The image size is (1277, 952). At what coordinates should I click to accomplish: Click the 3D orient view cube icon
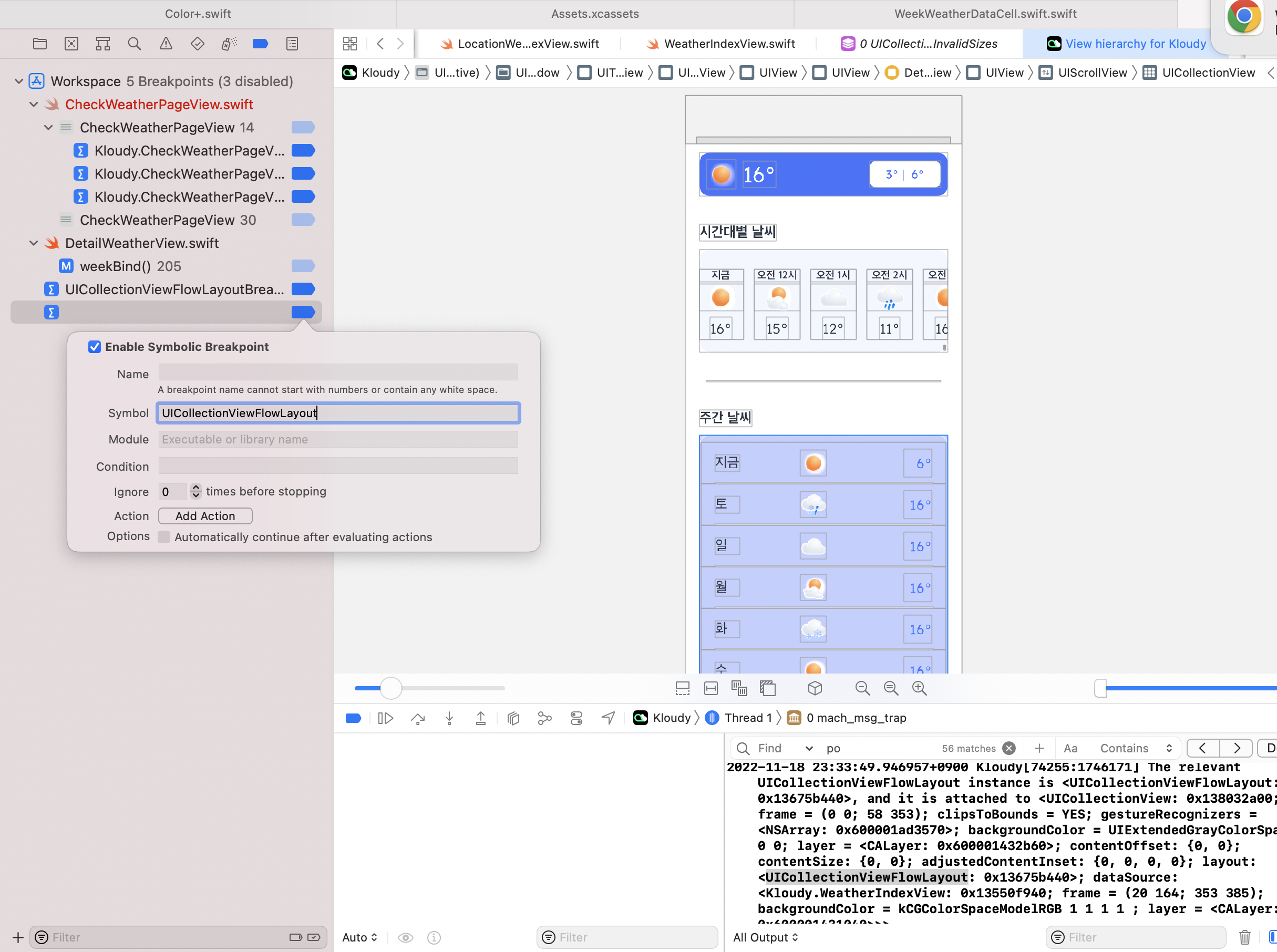point(815,688)
